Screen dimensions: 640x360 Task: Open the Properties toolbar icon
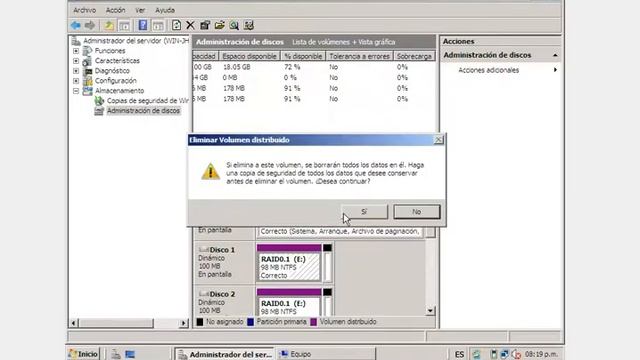[205, 25]
